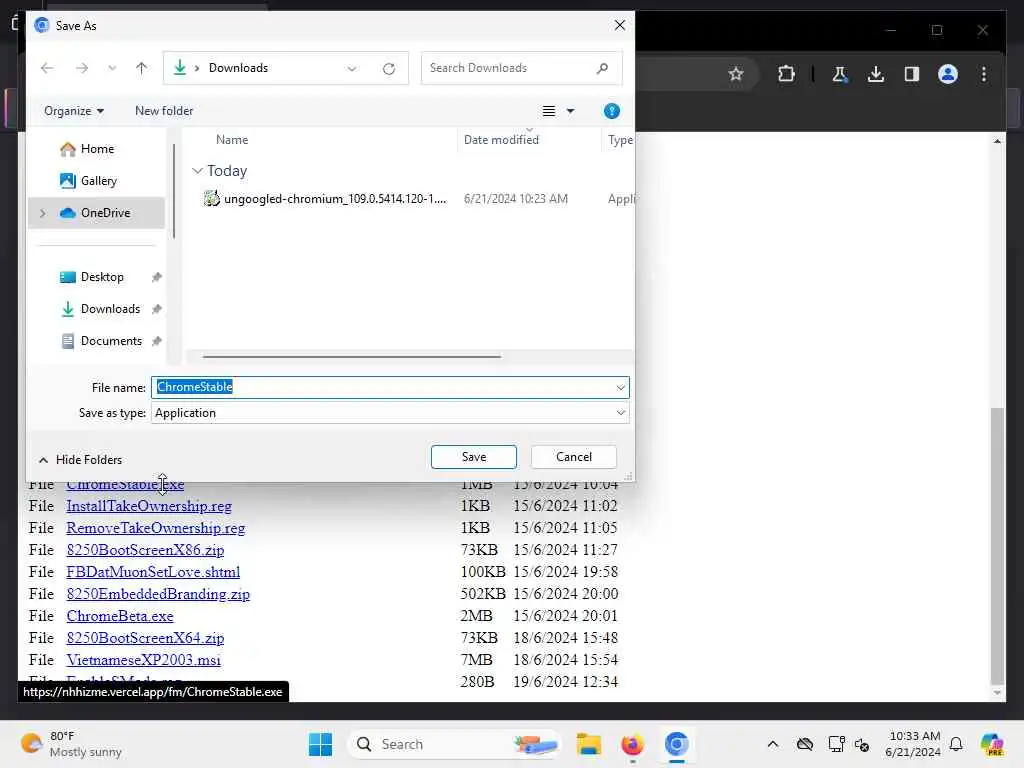Open the browser three-dot menu
This screenshot has width=1024, height=768.
984,74
